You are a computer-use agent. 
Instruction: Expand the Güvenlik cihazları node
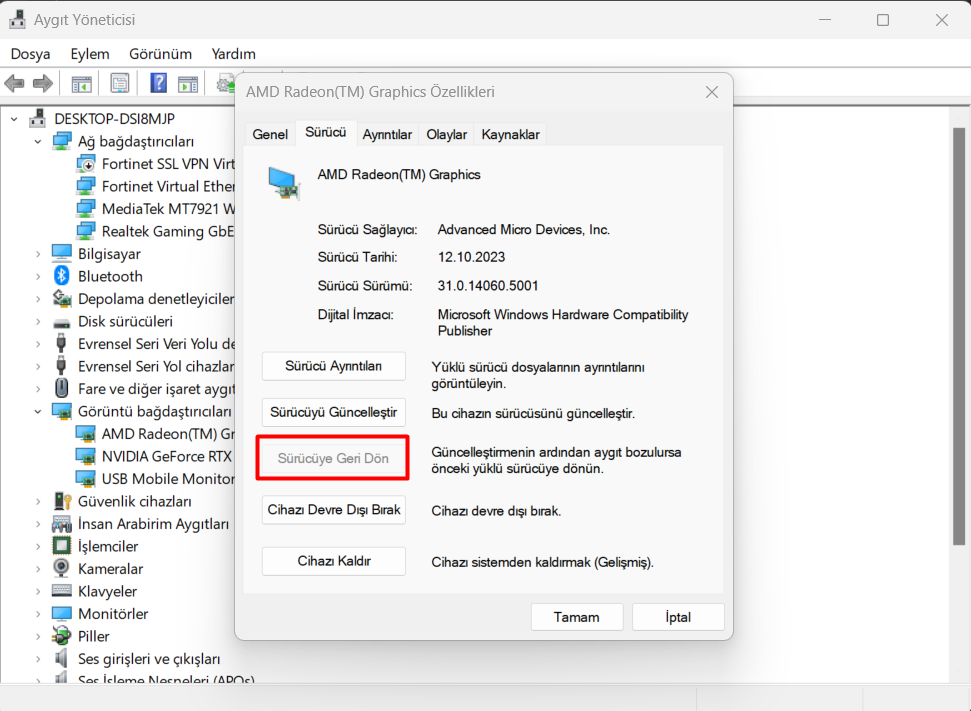pos(38,501)
